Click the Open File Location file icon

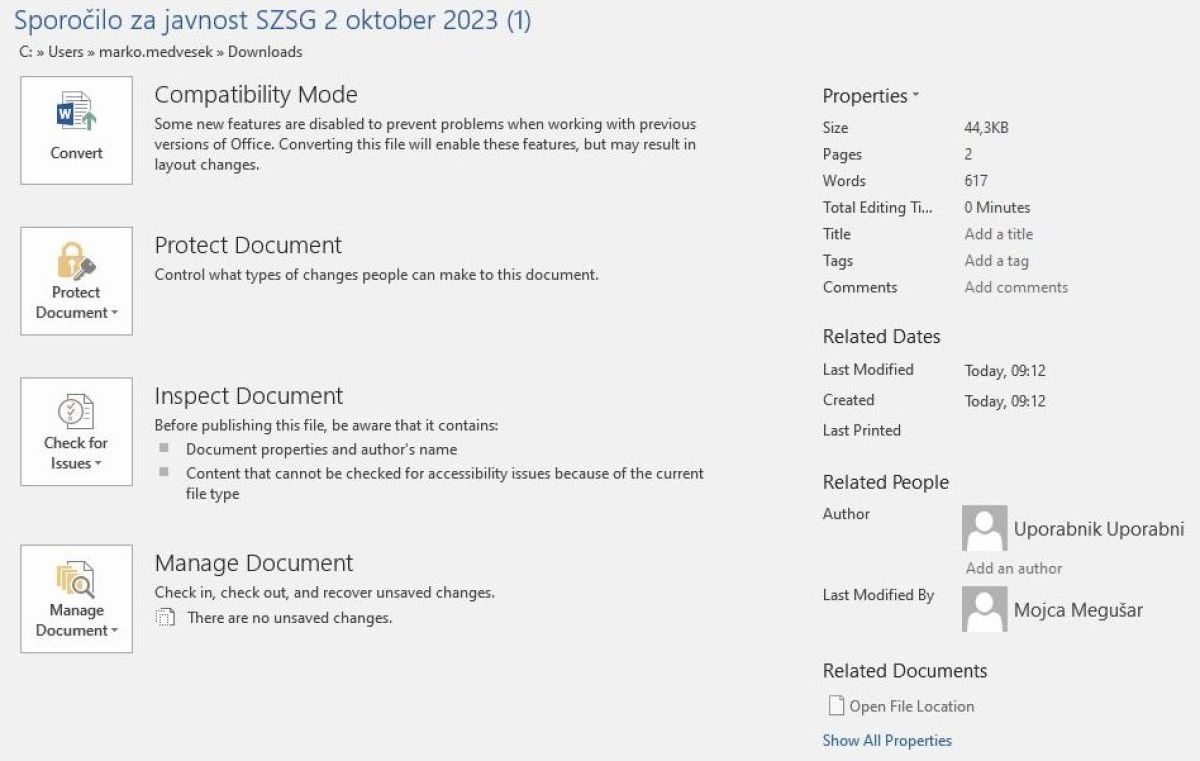(836, 706)
